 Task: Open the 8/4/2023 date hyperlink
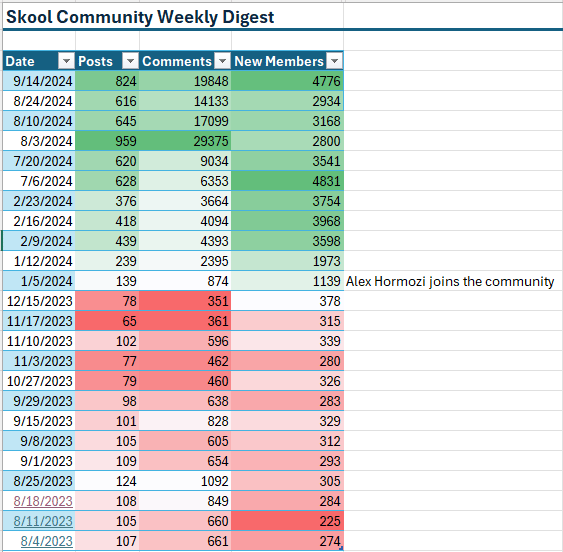tap(46, 541)
